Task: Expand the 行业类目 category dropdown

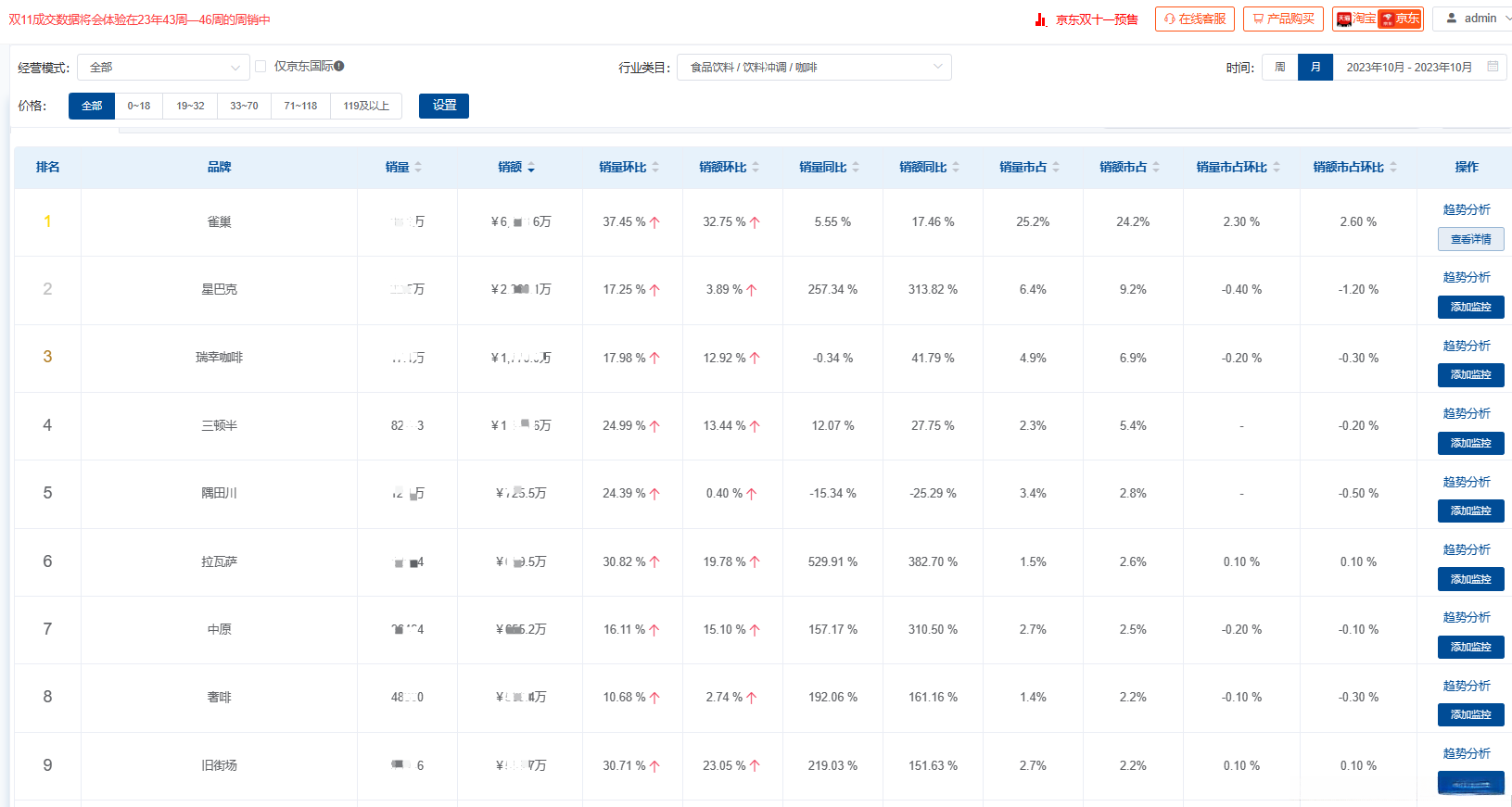Action: 814,68
